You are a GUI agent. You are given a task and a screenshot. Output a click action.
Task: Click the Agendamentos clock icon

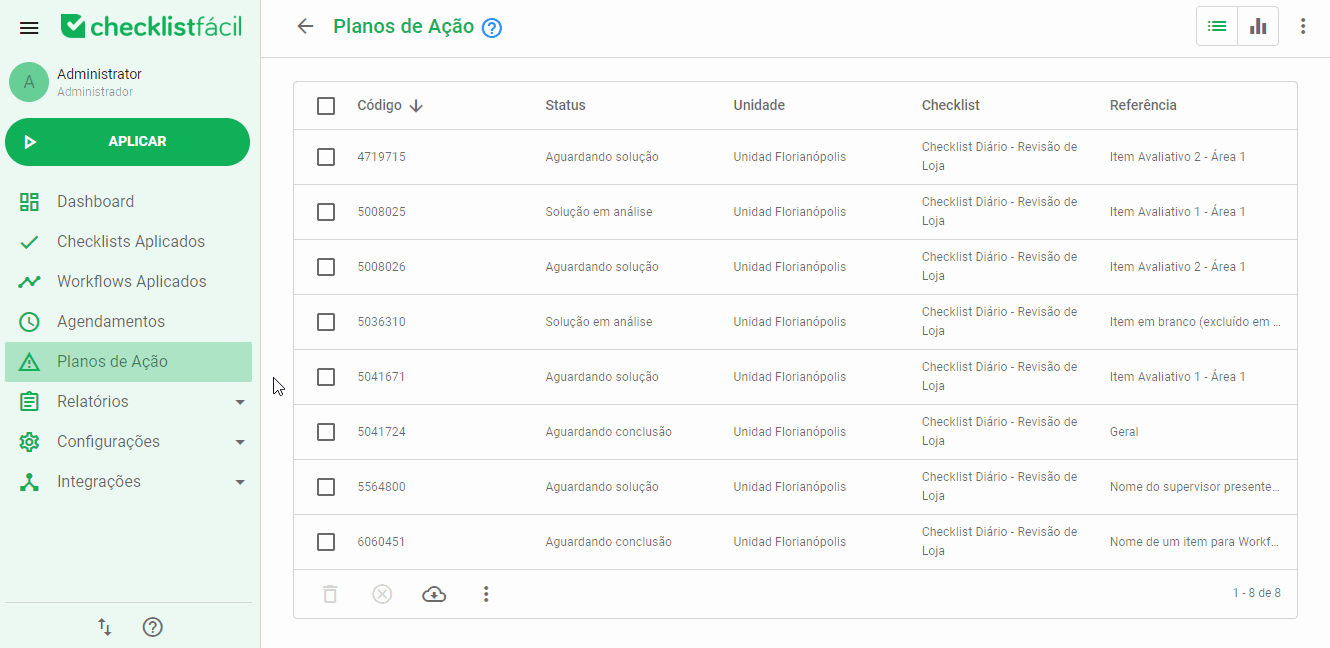click(29, 322)
